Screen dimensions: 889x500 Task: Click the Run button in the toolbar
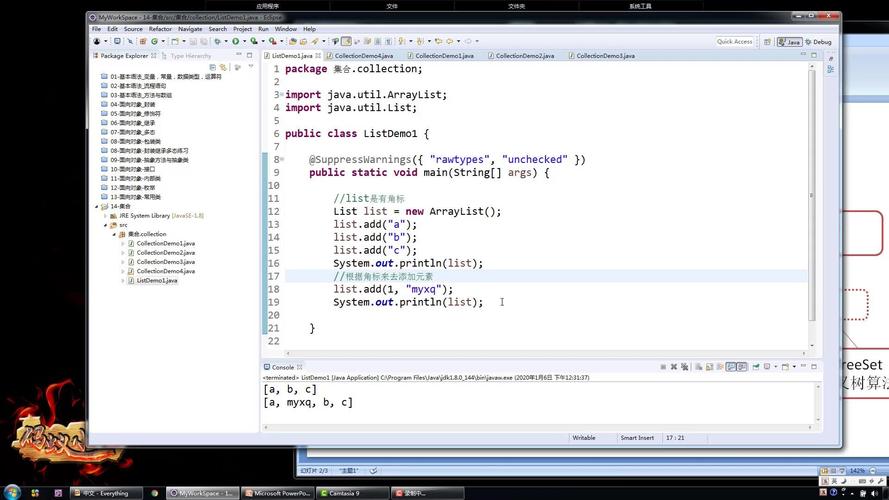point(236,41)
